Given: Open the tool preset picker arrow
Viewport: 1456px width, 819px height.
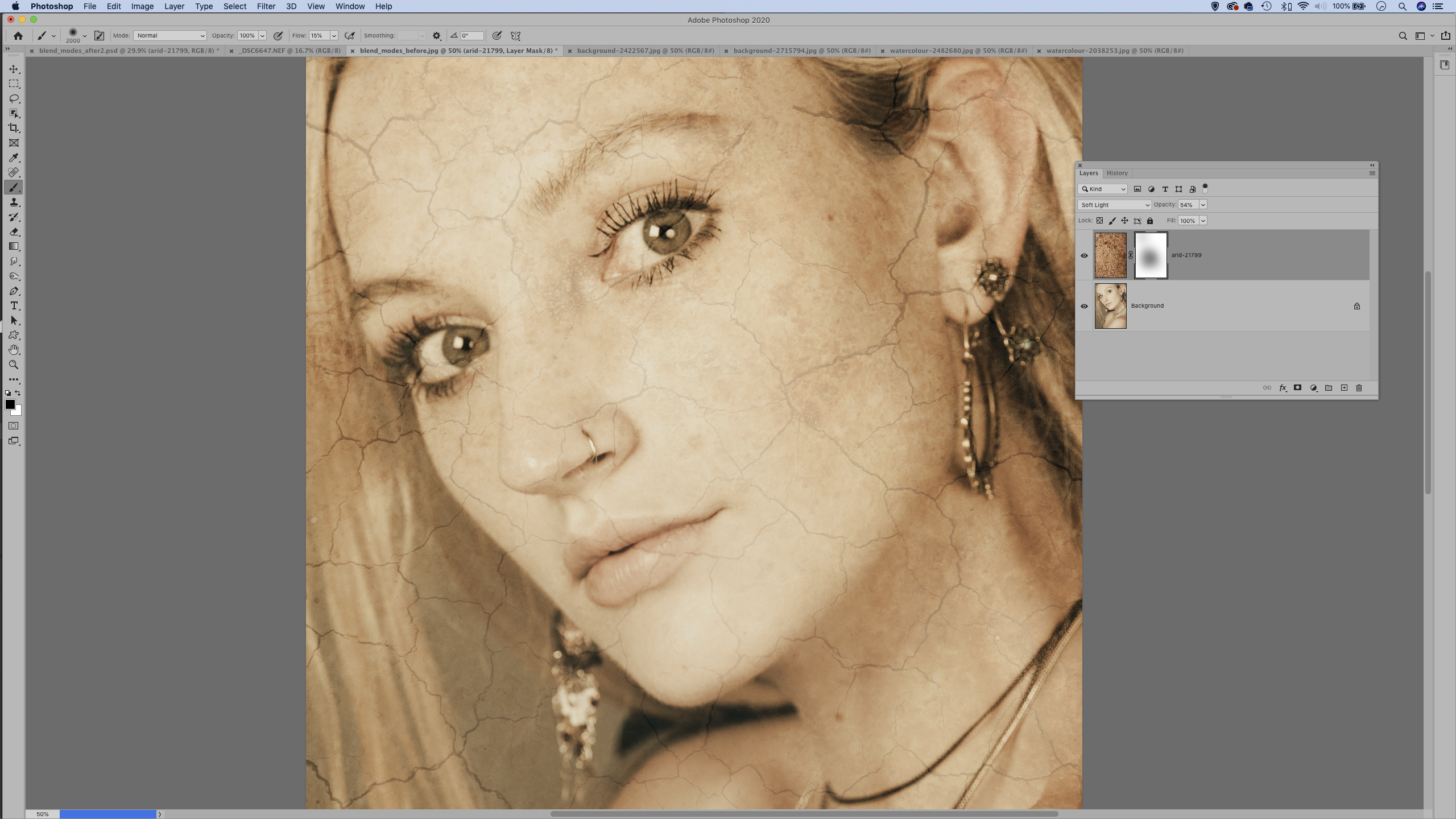Looking at the screenshot, I should click(x=53, y=36).
